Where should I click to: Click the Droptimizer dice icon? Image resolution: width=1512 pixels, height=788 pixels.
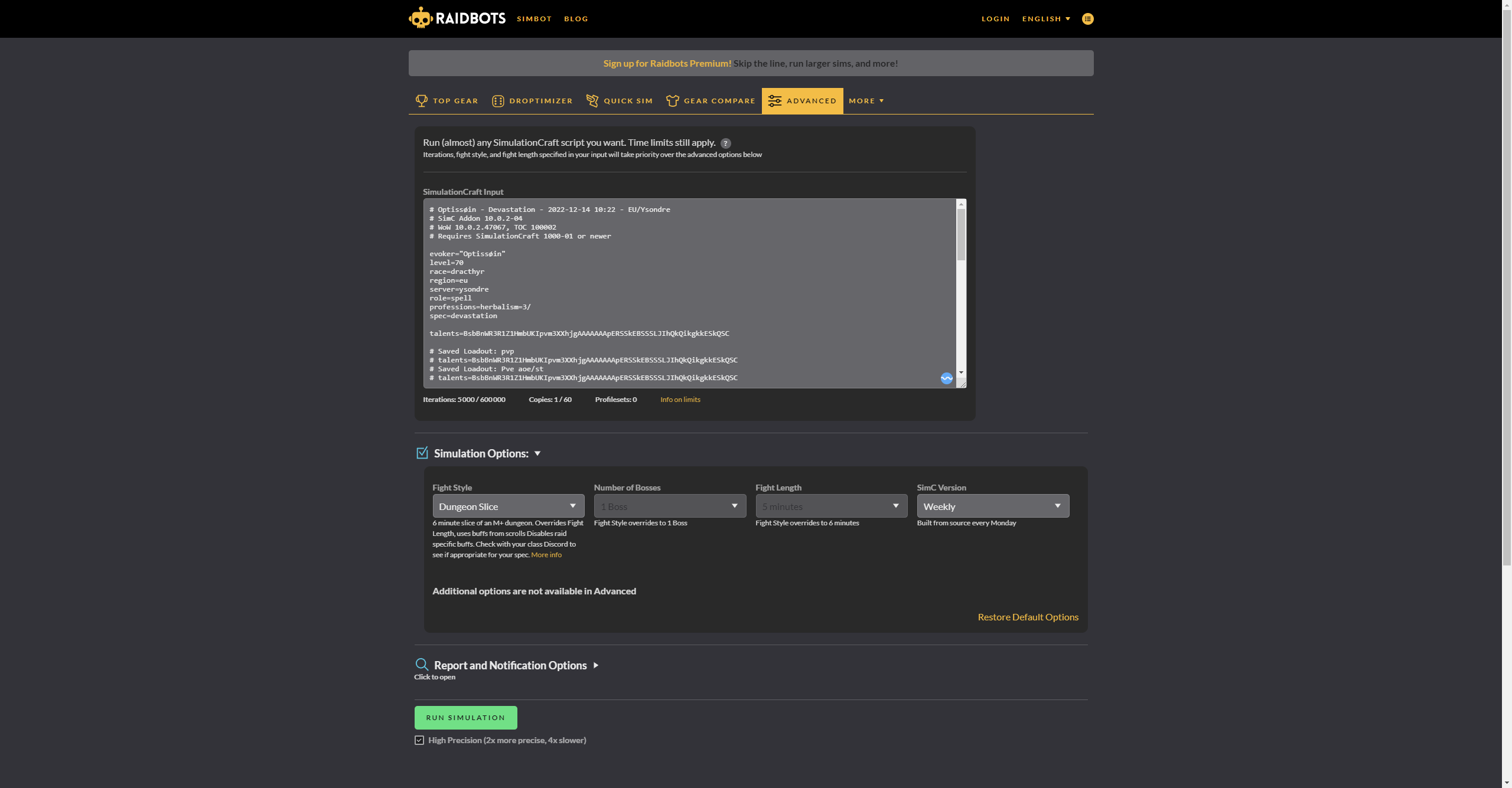click(x=498, y=101)
